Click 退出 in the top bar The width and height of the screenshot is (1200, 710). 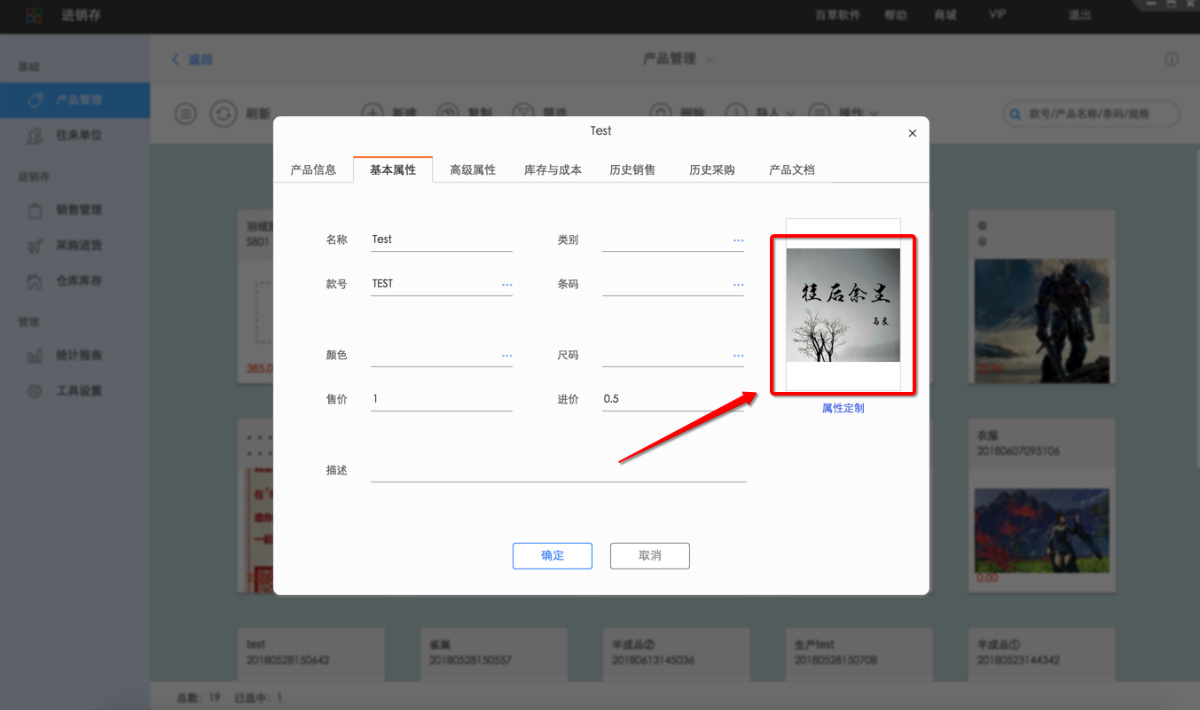click(1080, 15)
